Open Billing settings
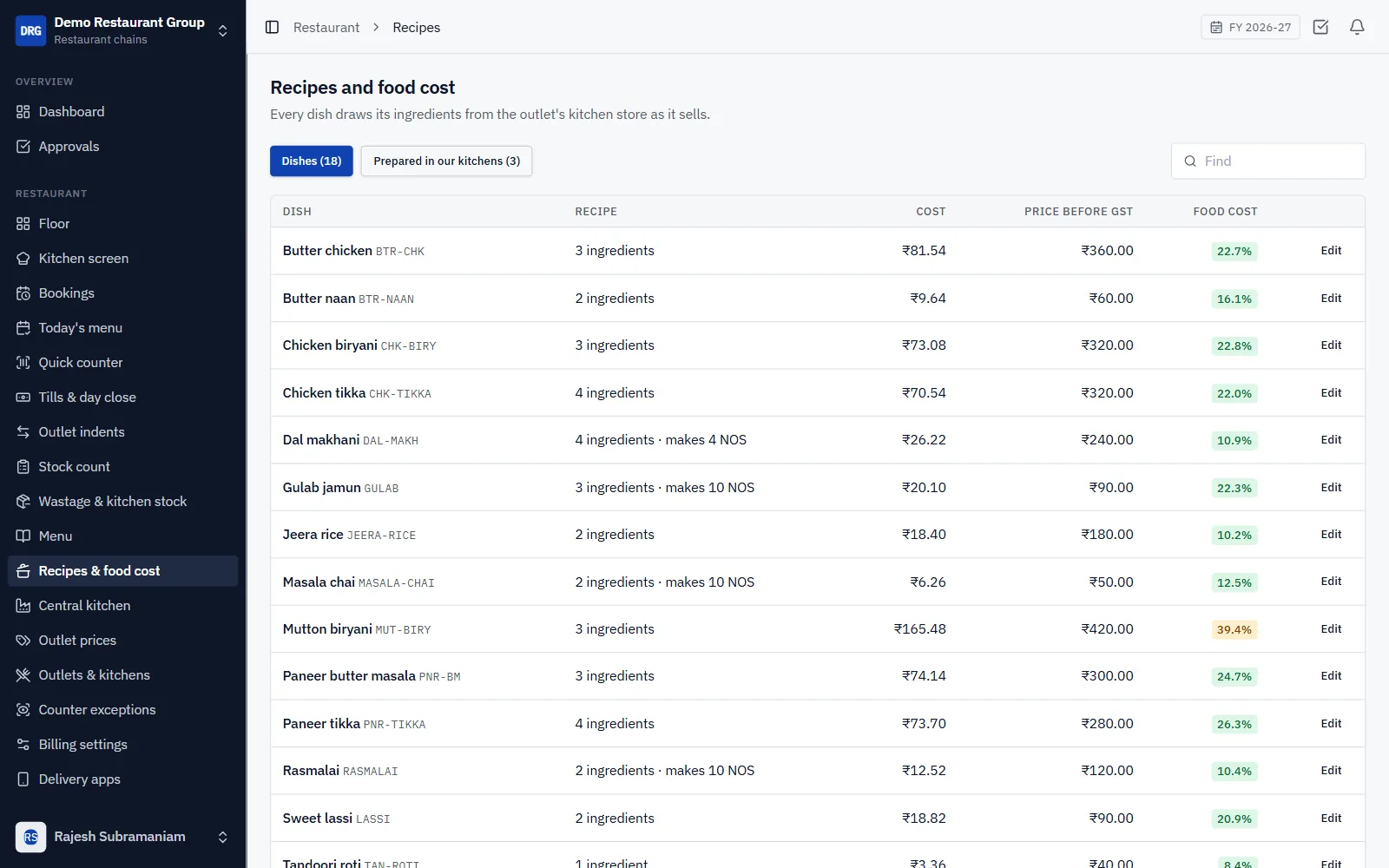The height and width of the screenshot is (868, 1389). [x=122, y=745]
